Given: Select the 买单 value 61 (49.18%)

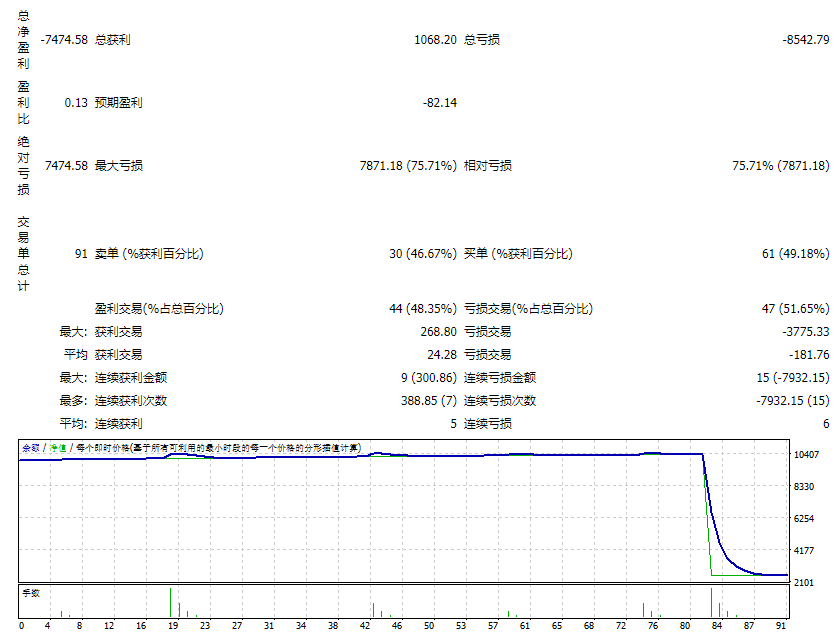Looking at the screenshot, I should (x=795, y=254).
